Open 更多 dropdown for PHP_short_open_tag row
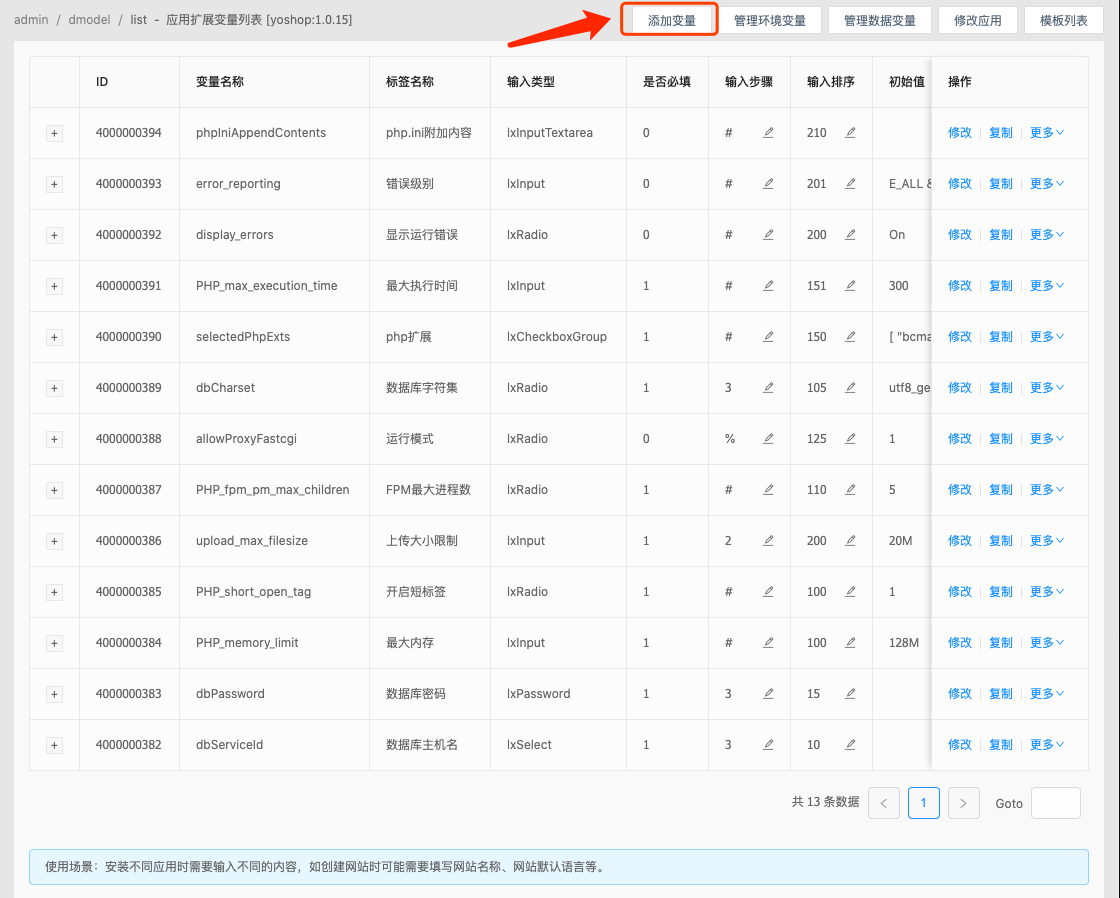The height and width of the screenshot is (898, 1120). point(1046,592)
